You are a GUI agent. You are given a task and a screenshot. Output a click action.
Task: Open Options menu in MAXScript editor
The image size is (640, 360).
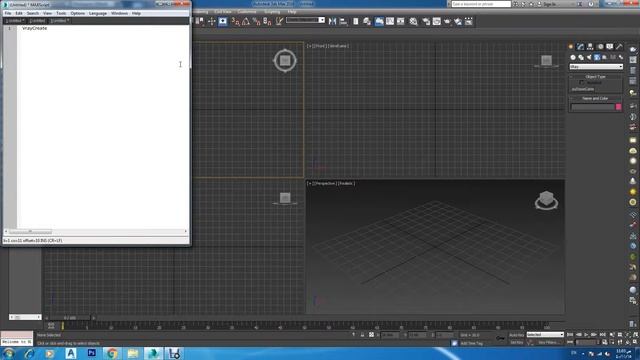pyautogui.click(x=78, y=13)
